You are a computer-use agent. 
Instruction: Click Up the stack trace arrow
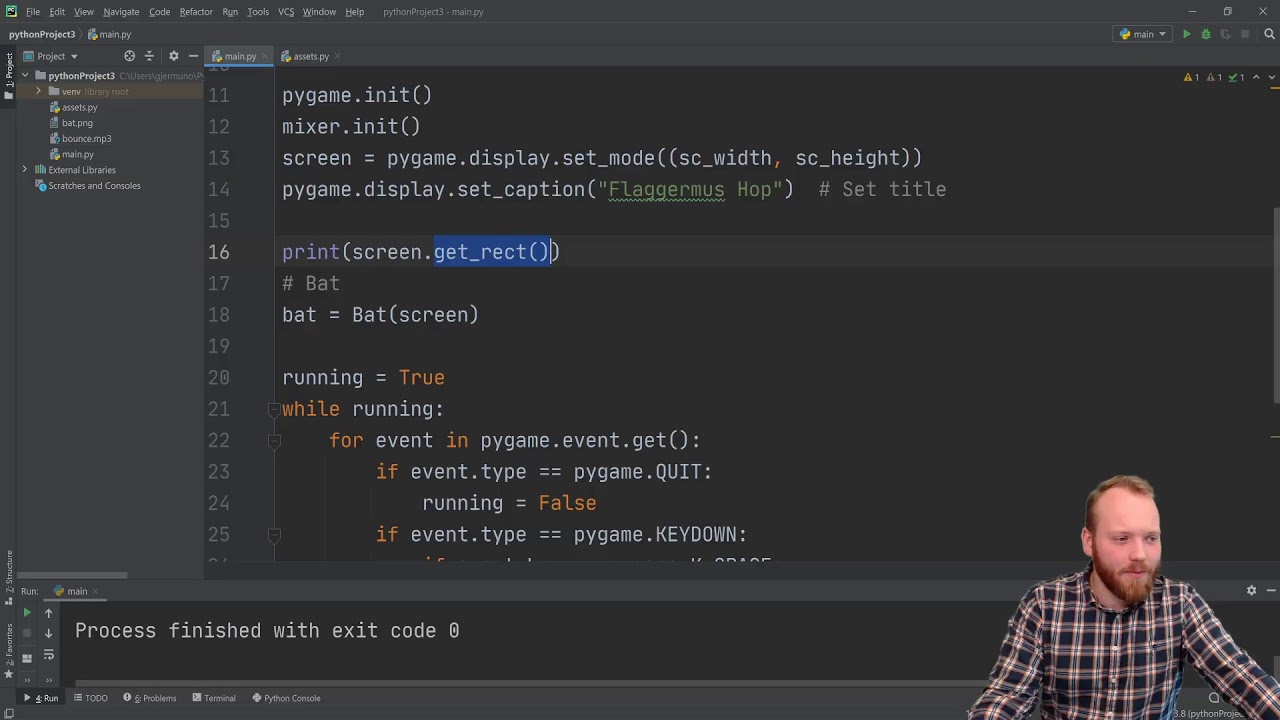(48, 613)
